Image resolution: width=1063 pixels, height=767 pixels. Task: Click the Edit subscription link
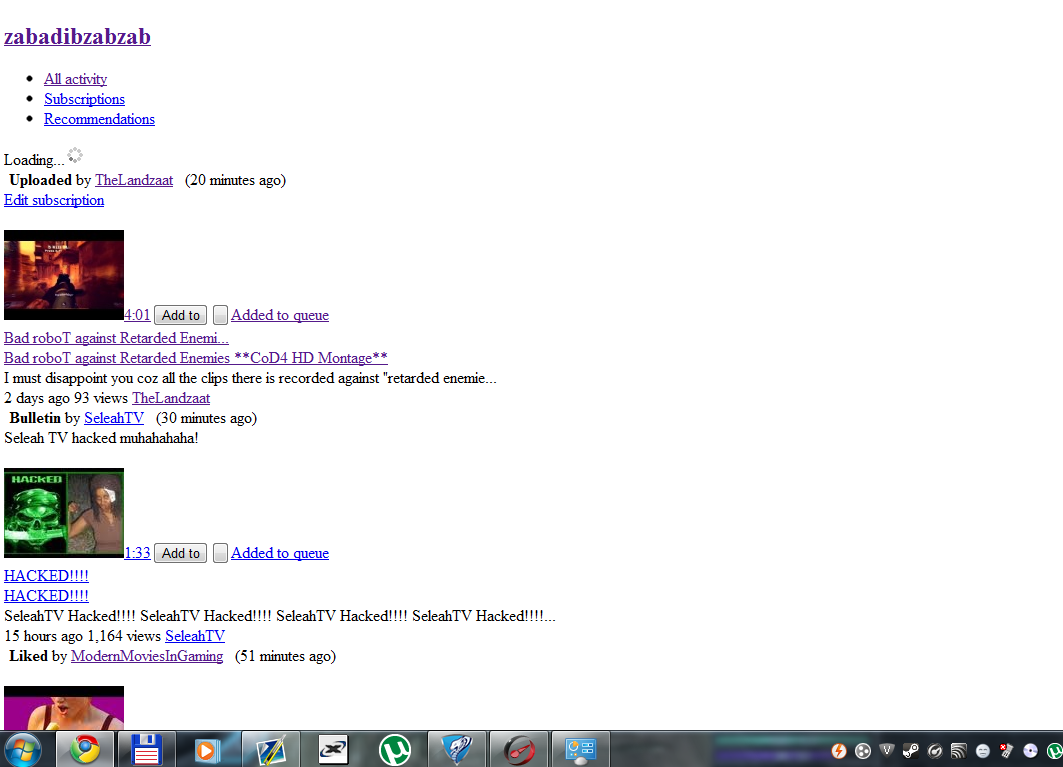(54, 200)
